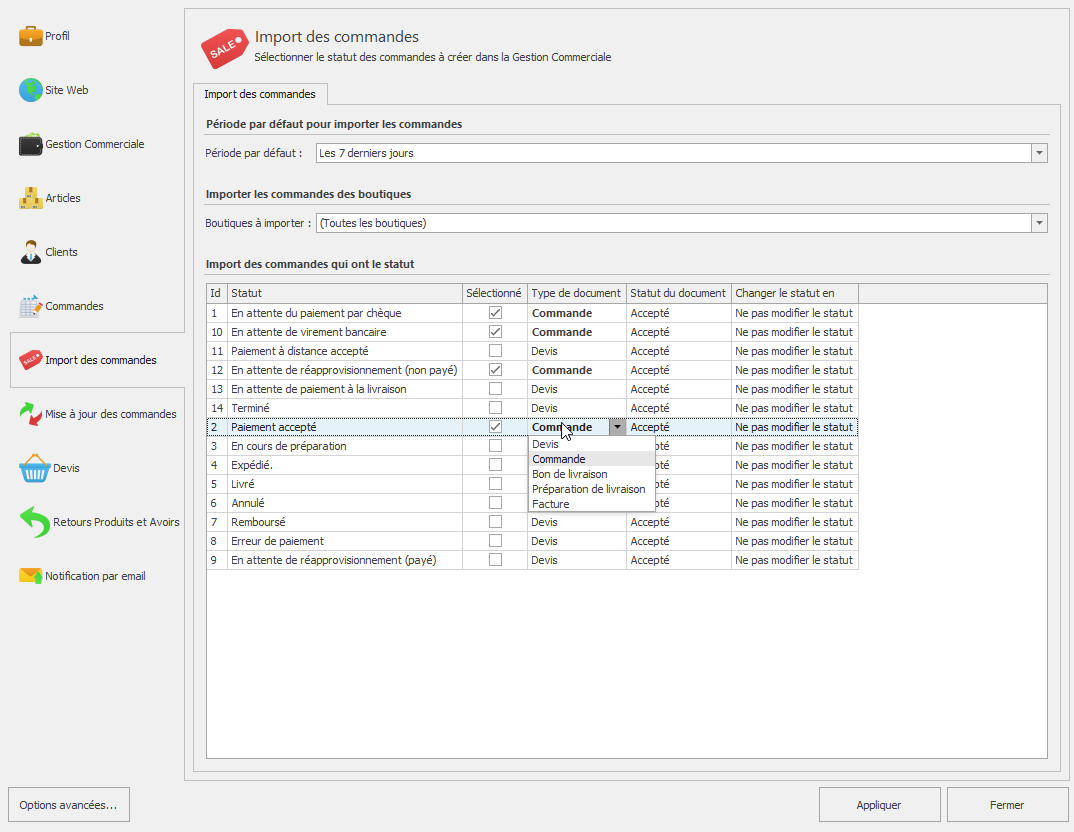Click the Devis basket icon

(x=34, y=468)
